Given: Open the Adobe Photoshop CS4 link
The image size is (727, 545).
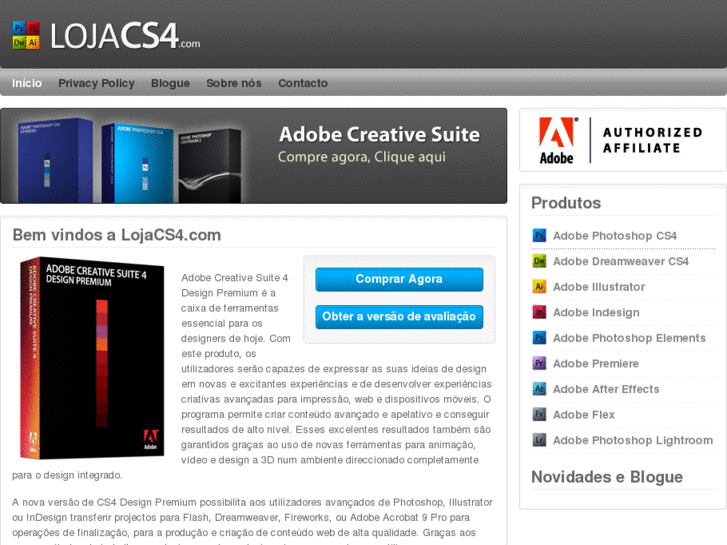Looking at the screenshot, I should point(615,236).
